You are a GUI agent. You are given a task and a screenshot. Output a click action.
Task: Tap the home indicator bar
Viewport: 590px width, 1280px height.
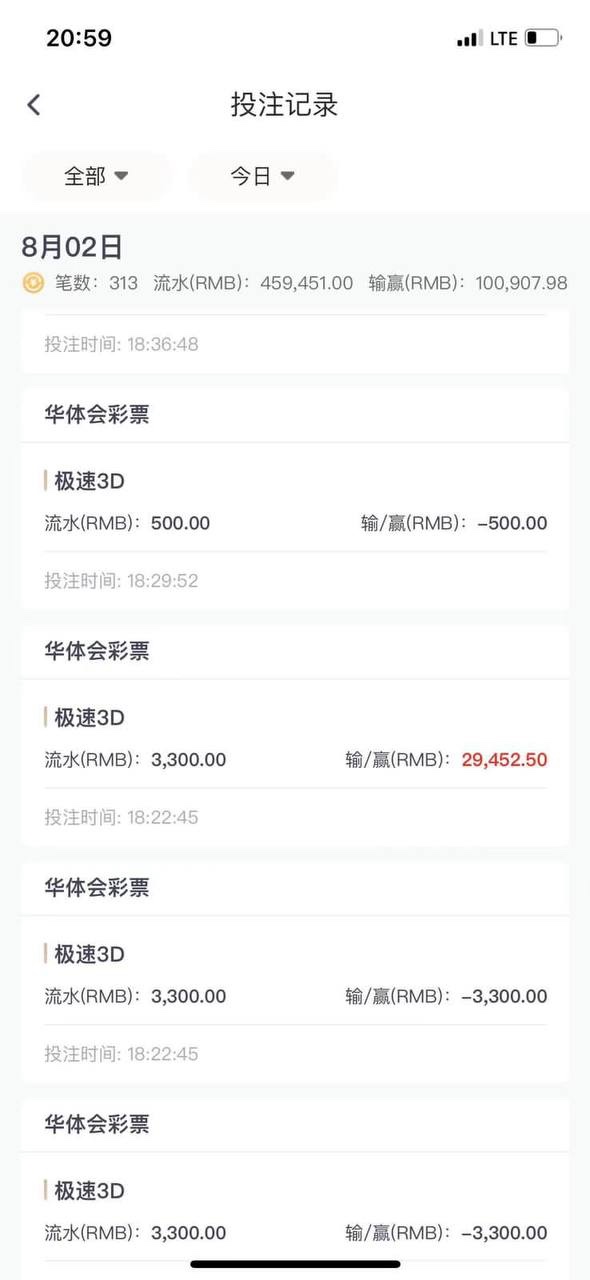(x=295, y=1264)
